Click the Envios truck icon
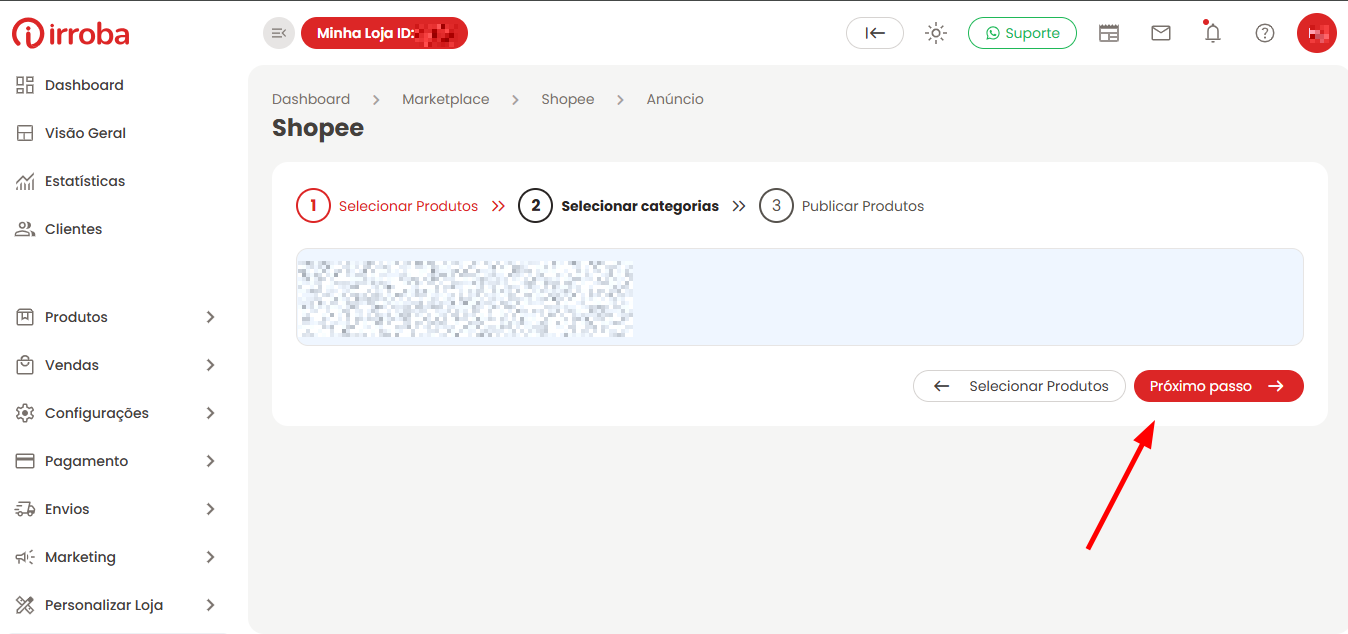1348x634 pixels. point(25,509)
